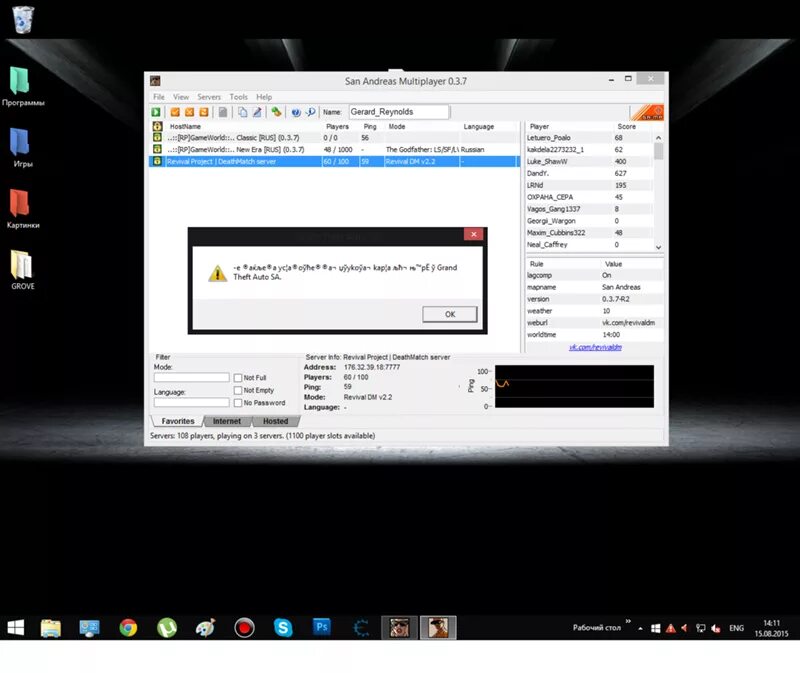Open the Help menu
The image size is (800, 673).
pyautogui.click(x=264, y=97)
